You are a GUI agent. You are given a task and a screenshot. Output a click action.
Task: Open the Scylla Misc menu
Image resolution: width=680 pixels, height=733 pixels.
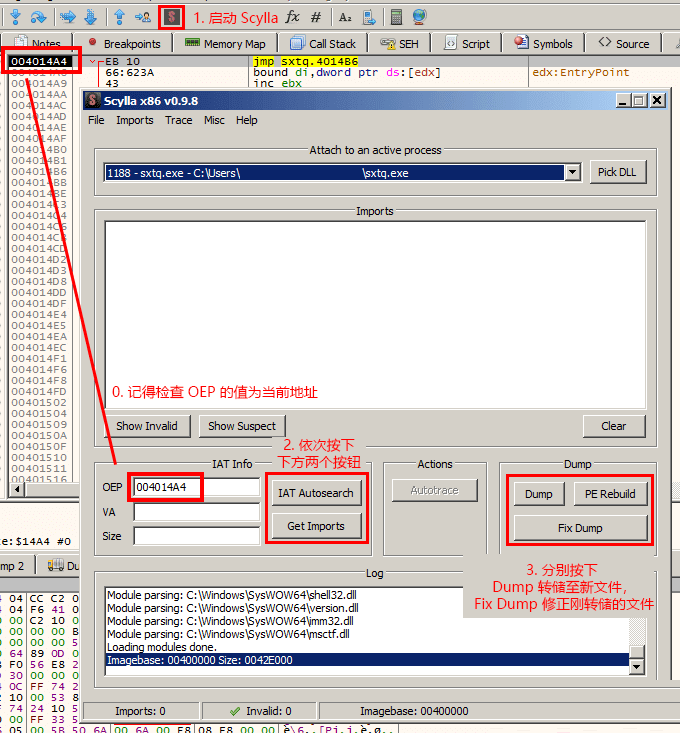(x=214, y=120)
